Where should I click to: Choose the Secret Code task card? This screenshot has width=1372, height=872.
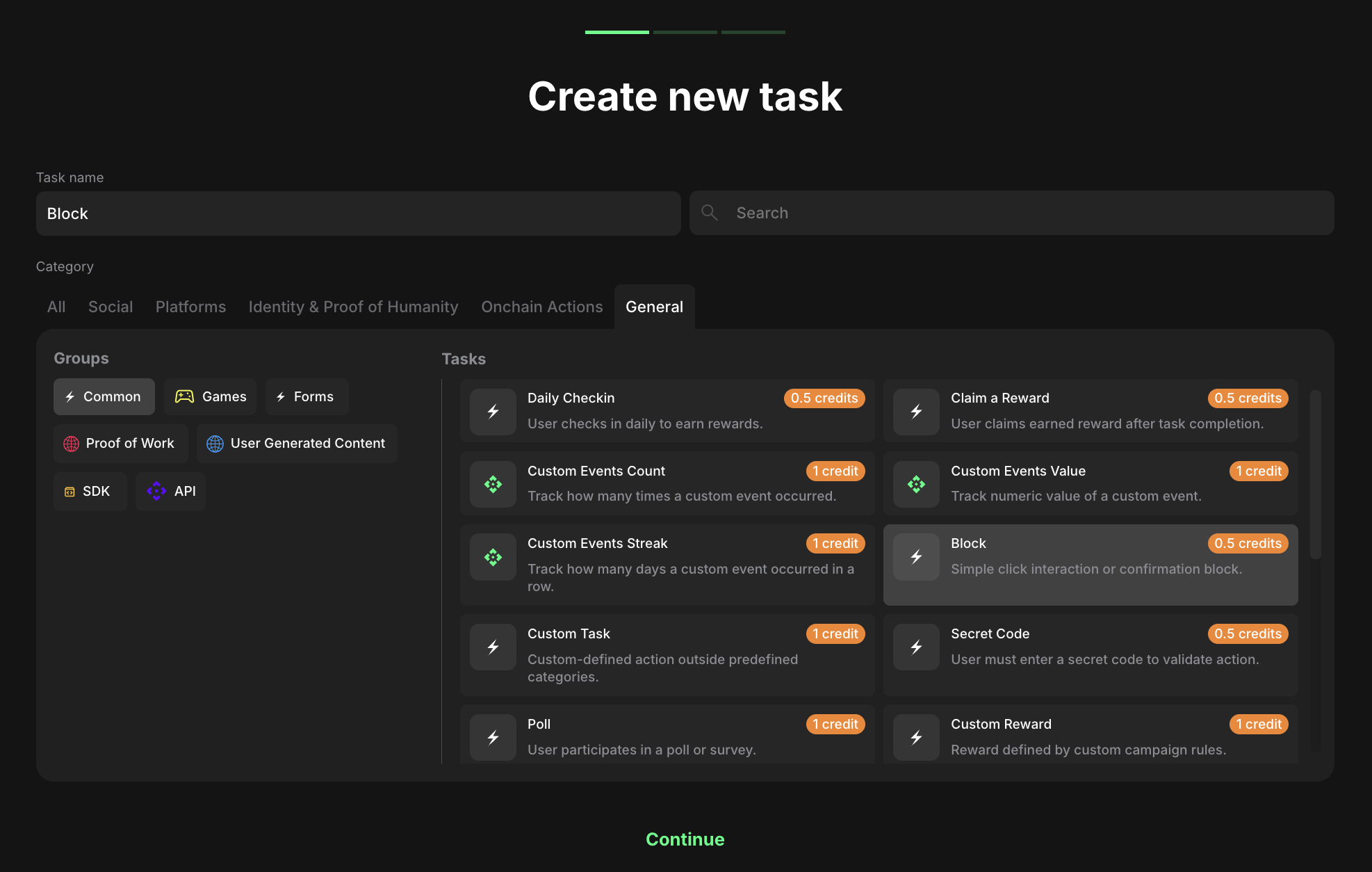(1091, 654)
